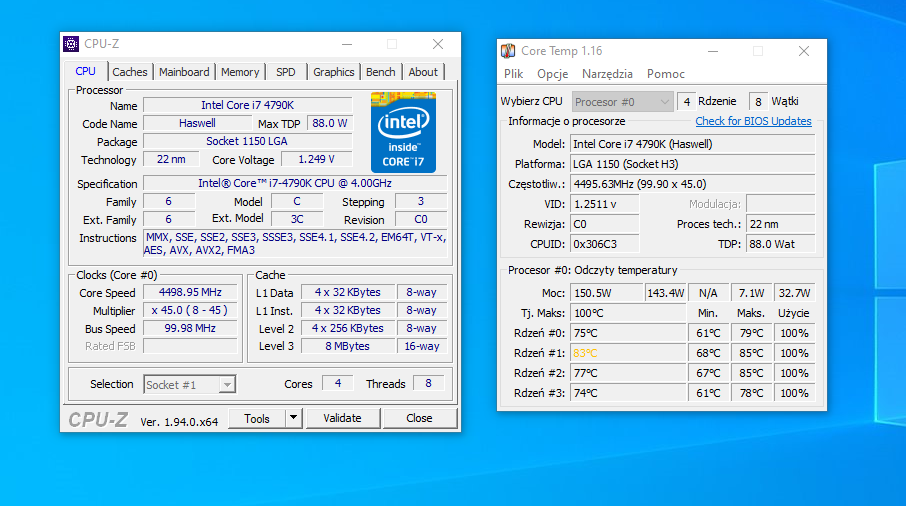Click the Level 2 cache value 4 x 256 KBytes
This screenshot has height=506, width=906.
347,328
